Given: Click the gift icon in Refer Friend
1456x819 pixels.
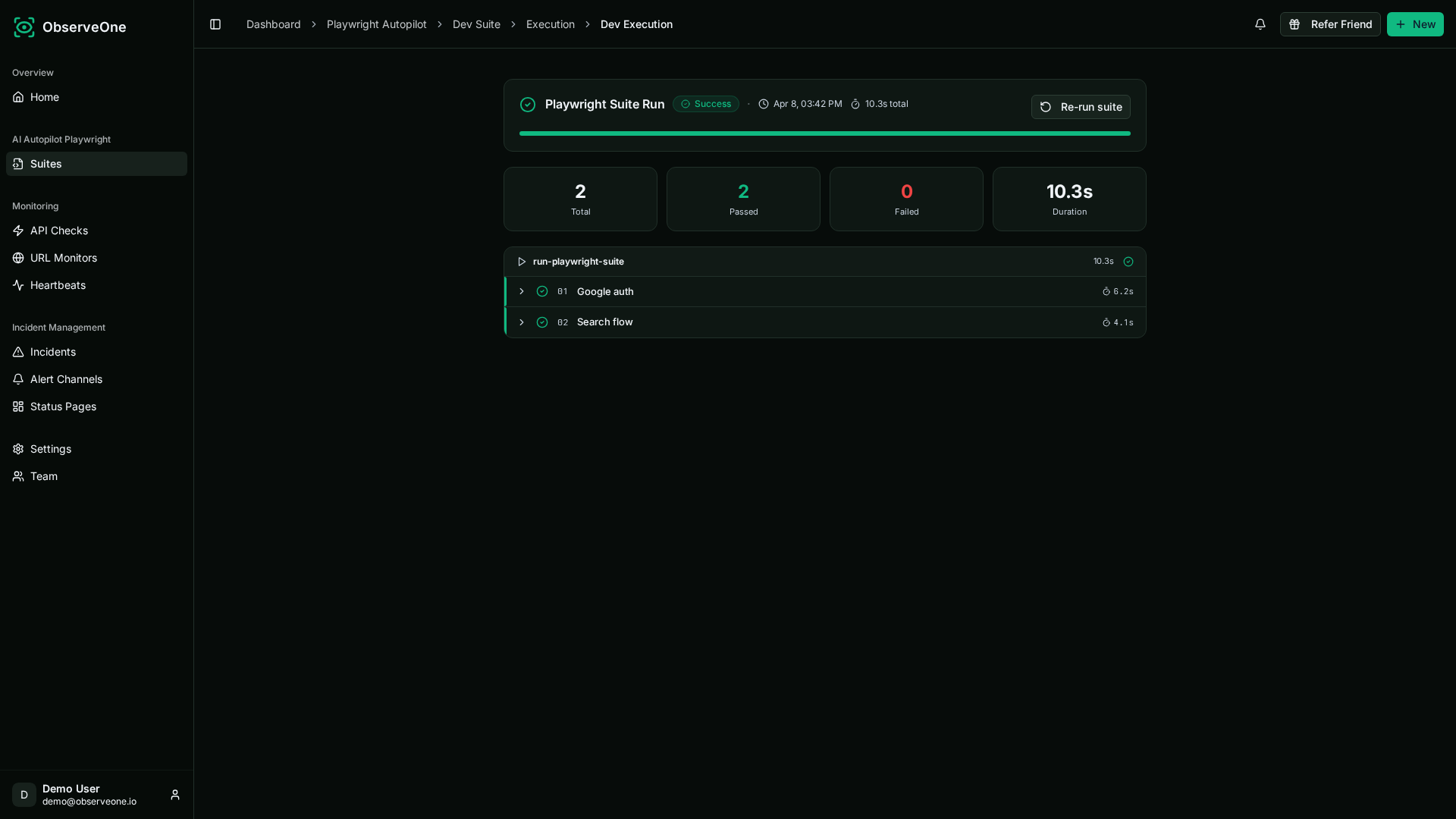Looking at the screenshot, I should click(x=1295, y=24).
